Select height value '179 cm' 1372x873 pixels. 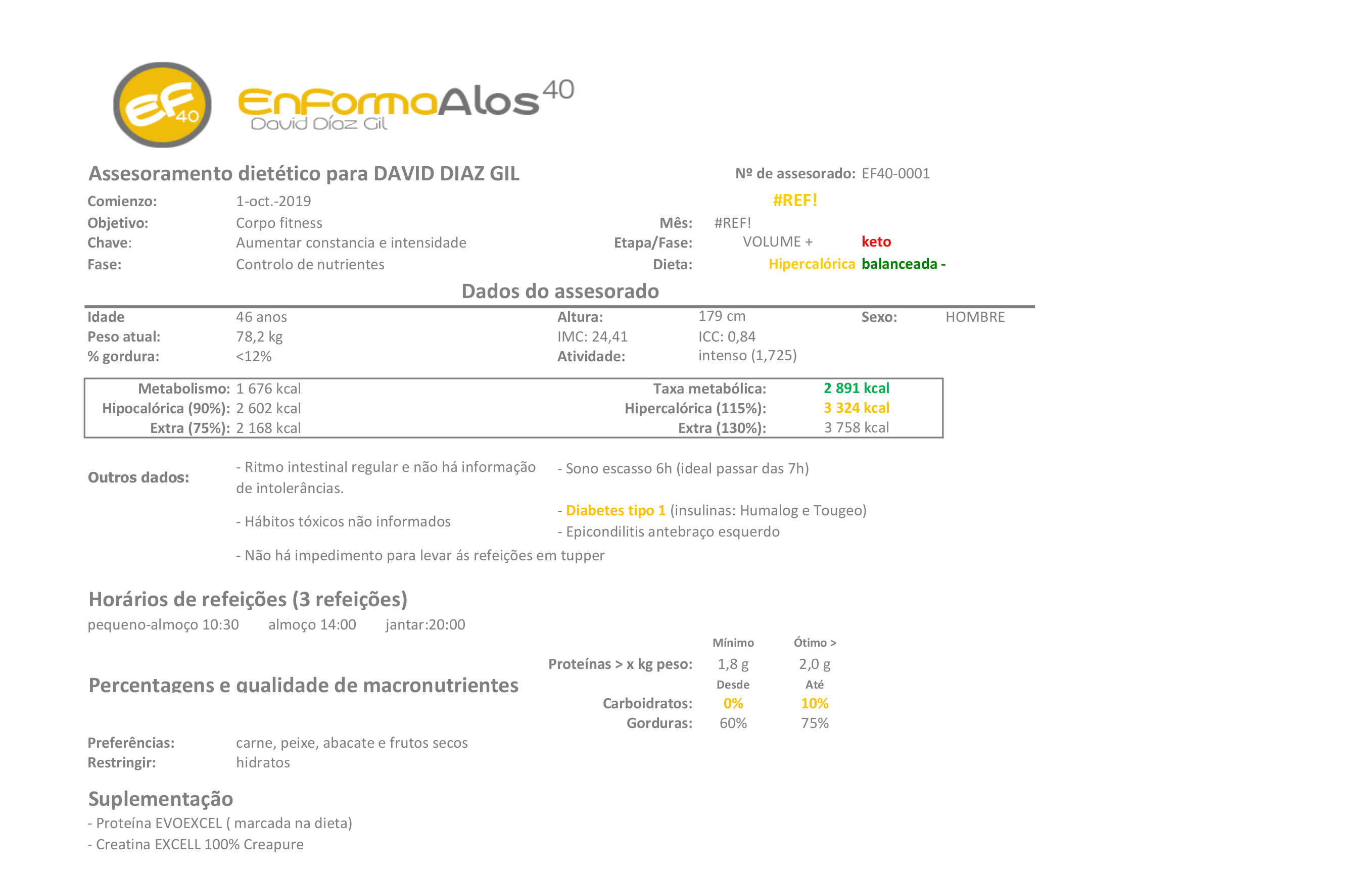722,316
